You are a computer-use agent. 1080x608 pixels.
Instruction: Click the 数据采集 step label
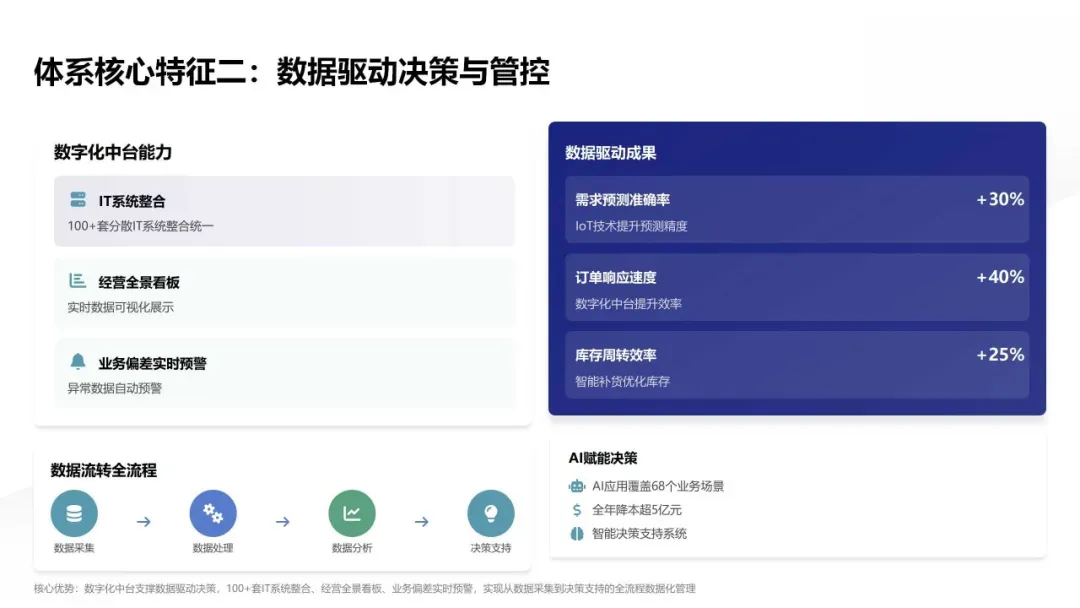(x=74, y=548)
